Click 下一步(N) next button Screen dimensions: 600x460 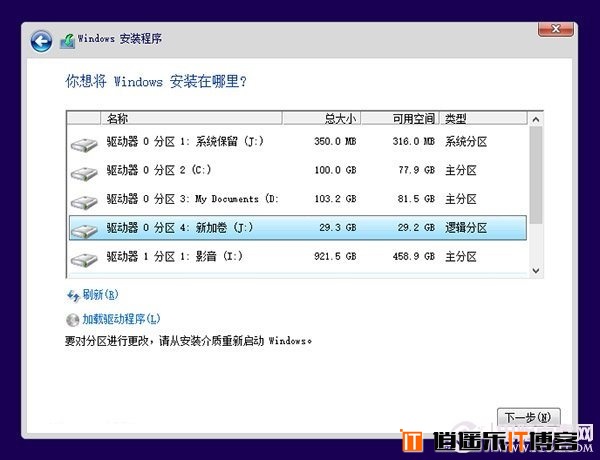coord(528,417)
